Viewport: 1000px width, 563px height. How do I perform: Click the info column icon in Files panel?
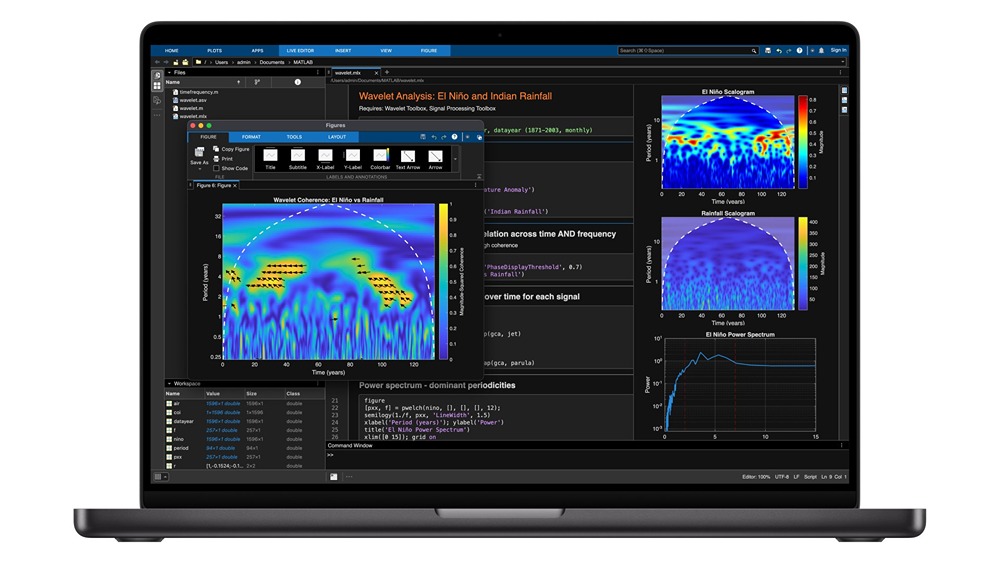pos(297,82)
